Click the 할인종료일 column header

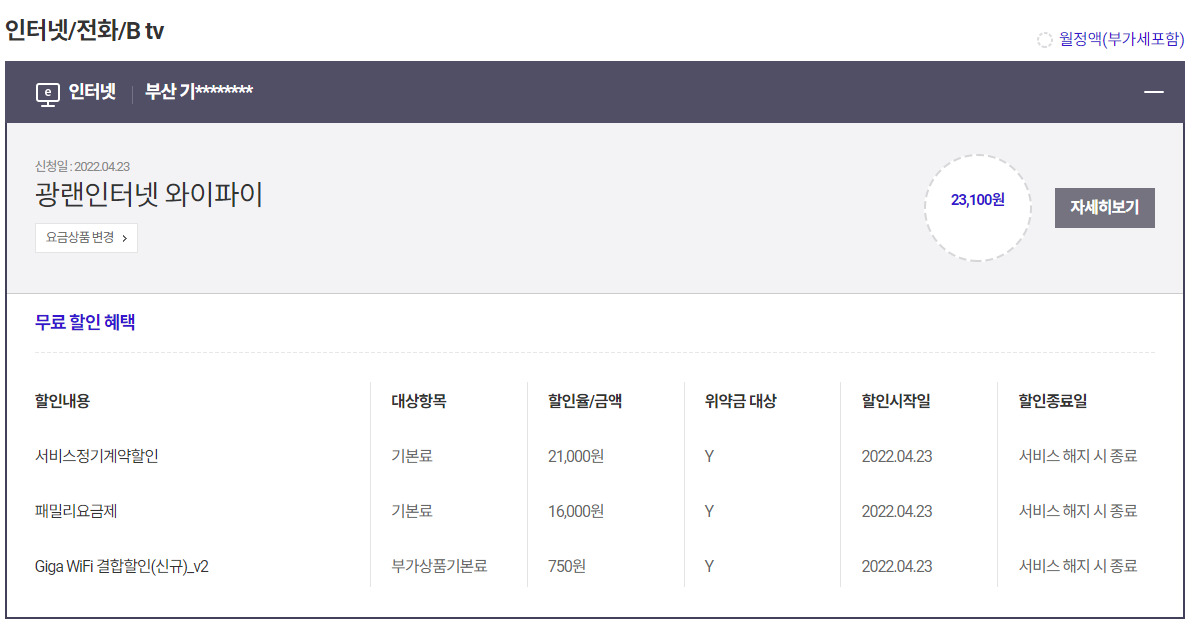tap(1053, 401)
